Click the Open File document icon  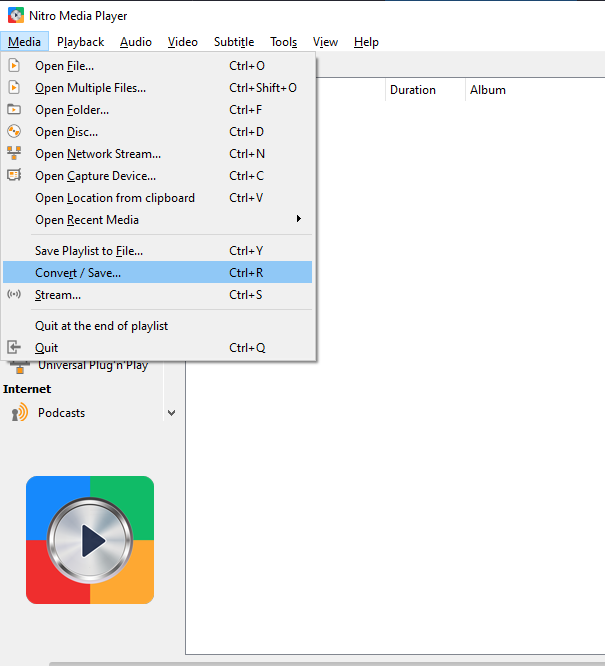[x=14, y=65]
